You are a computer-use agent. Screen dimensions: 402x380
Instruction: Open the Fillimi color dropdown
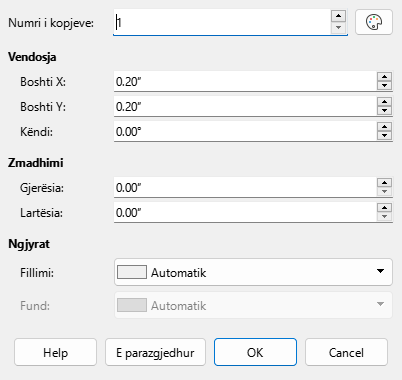253,272
